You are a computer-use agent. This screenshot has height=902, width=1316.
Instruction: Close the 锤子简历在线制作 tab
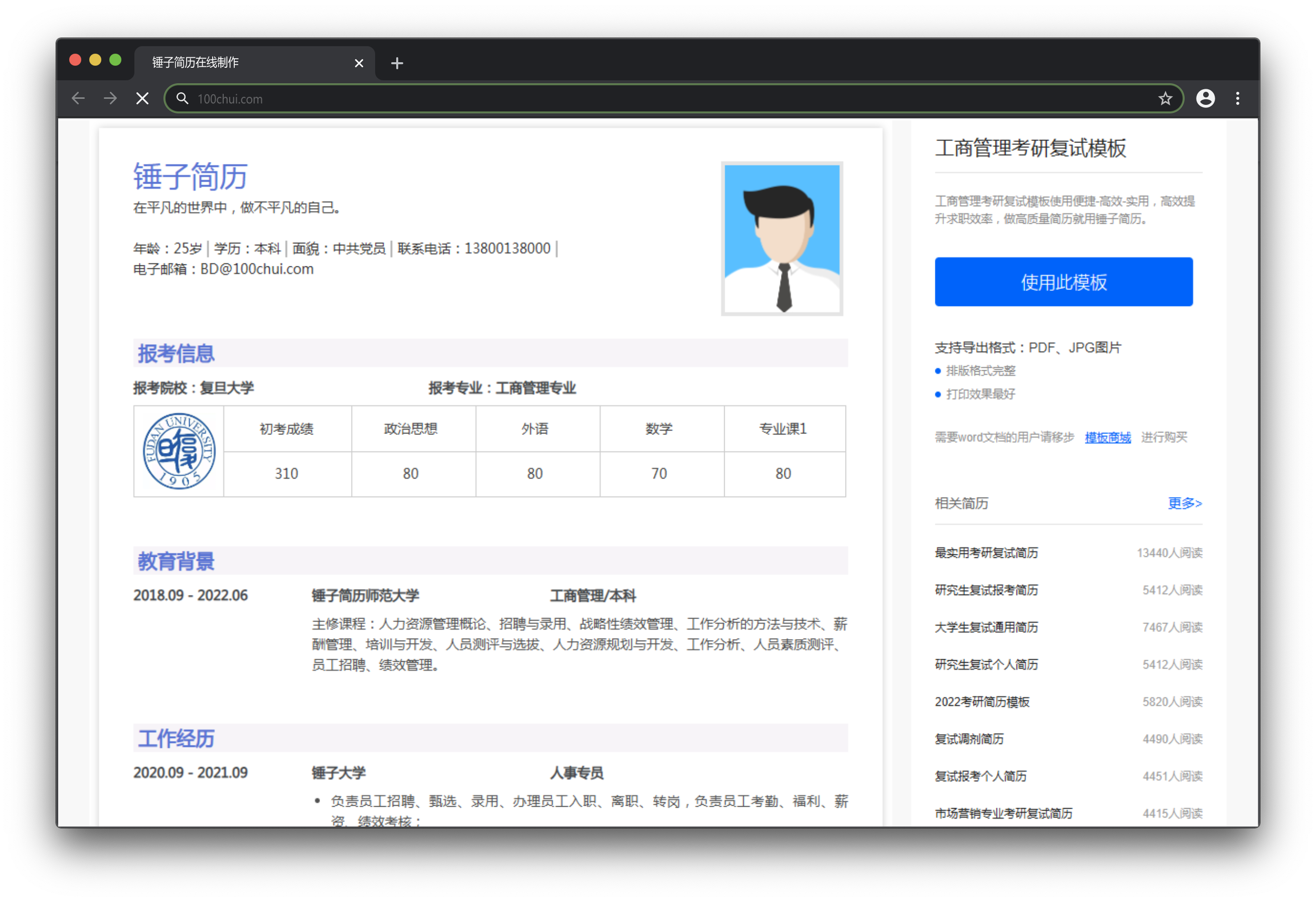click(359, 63)
